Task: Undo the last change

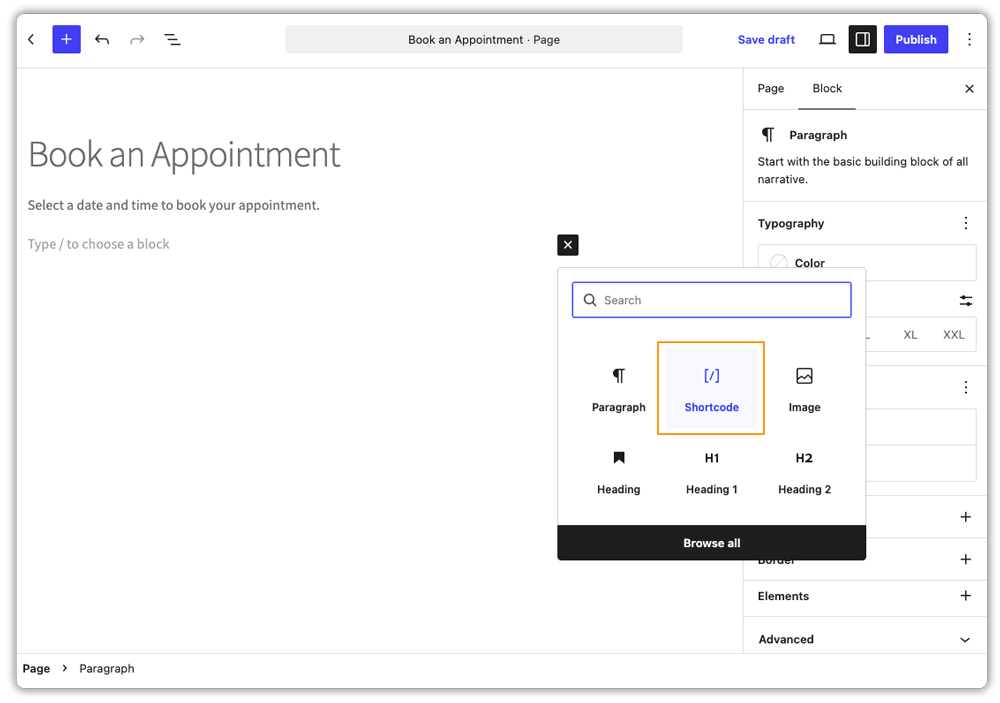Action: coord(102,40)
